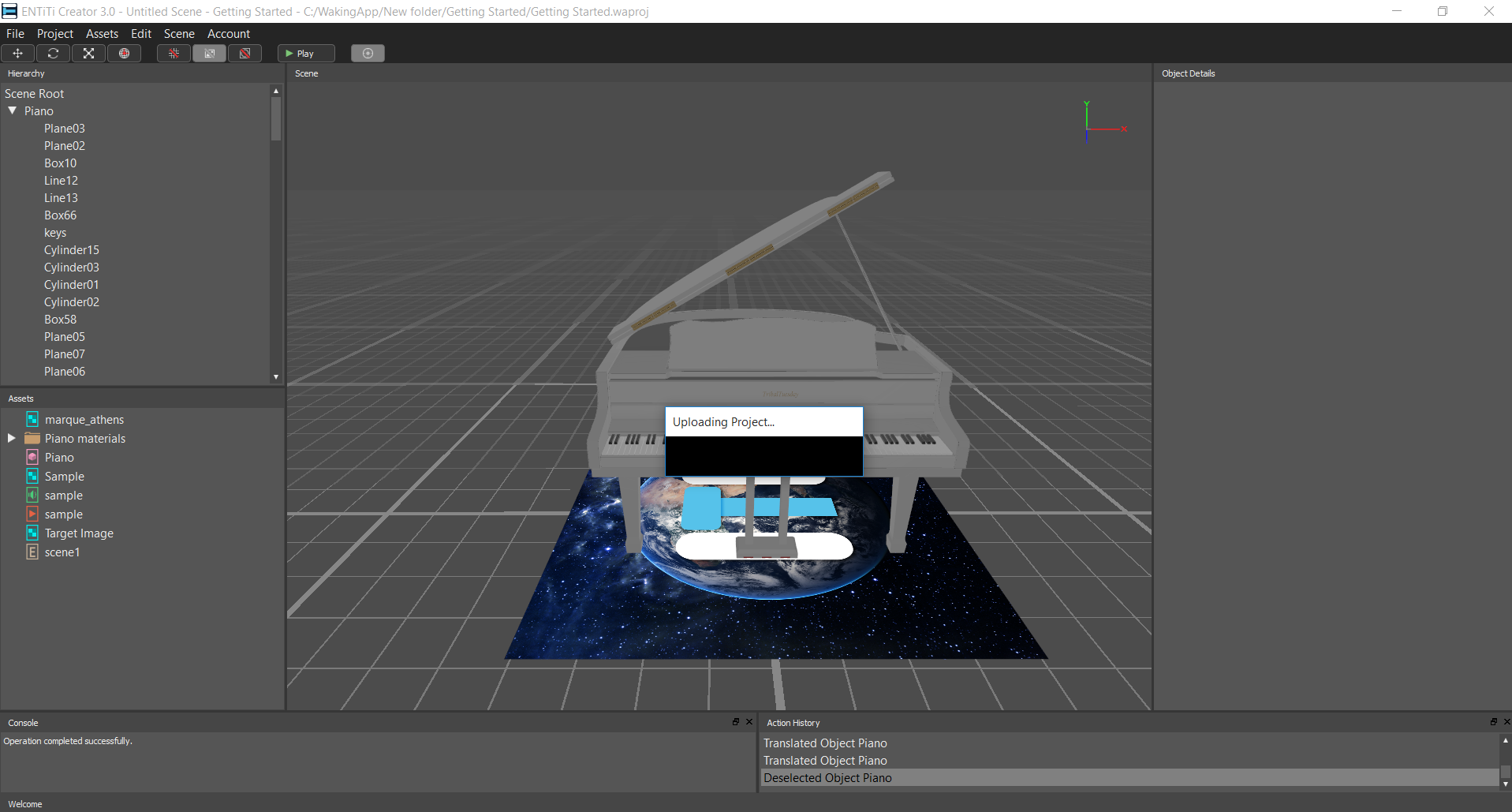This screenshot has height=812, width=1512.
Task: Select Scene Root in Hierarchy
Action: pos(35,93)
